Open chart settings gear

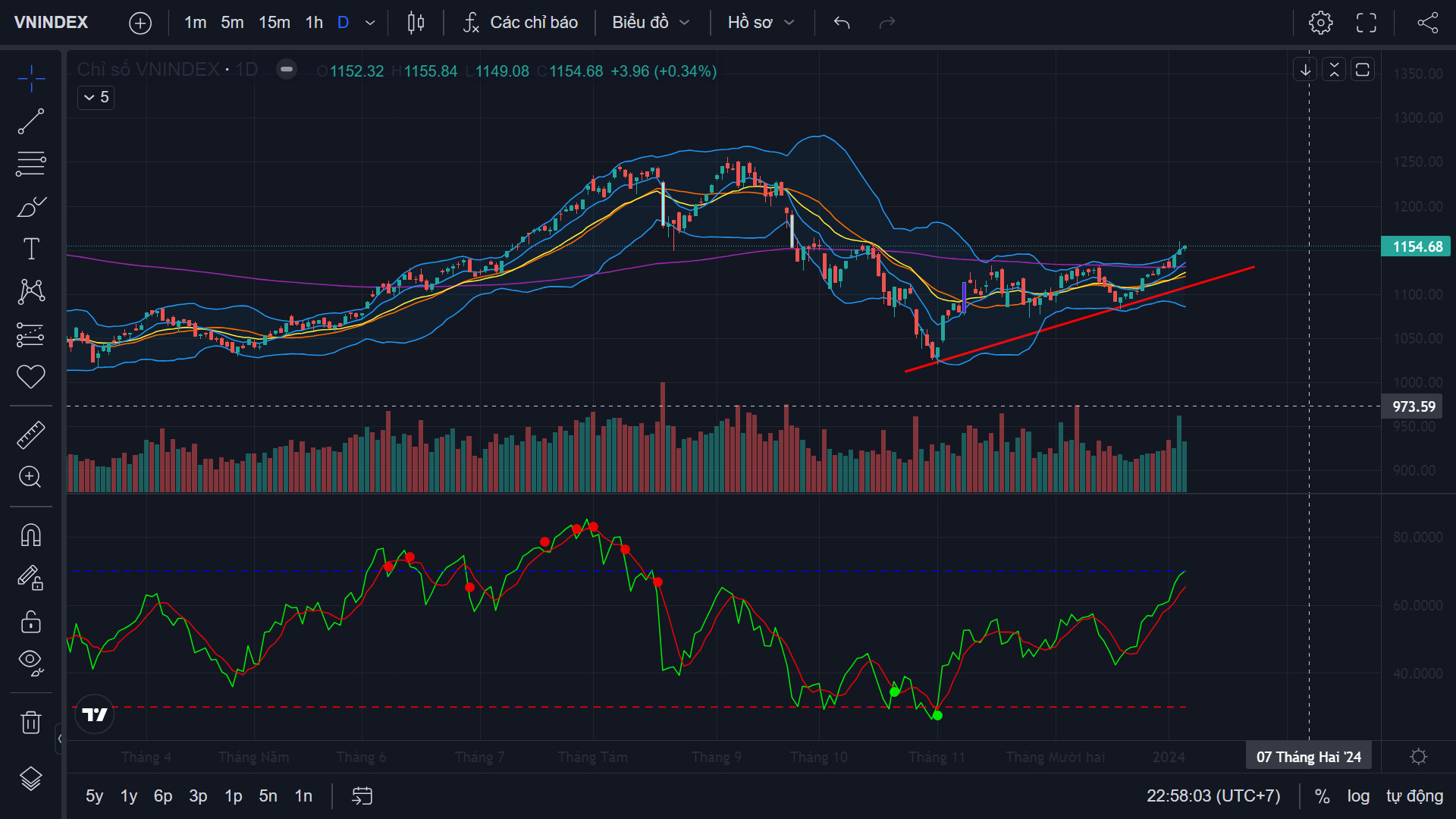pos(1321,23)
